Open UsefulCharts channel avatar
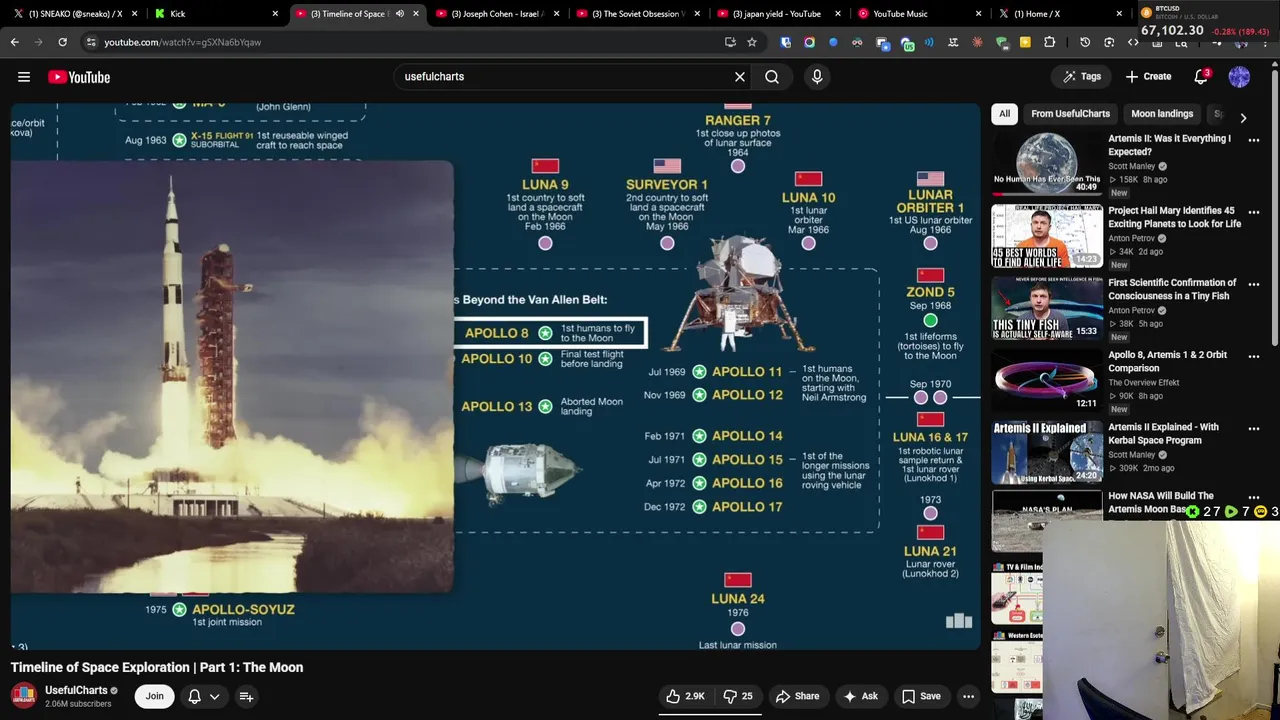The width and height of the screenshot is (1280, 720). [24, 695]
